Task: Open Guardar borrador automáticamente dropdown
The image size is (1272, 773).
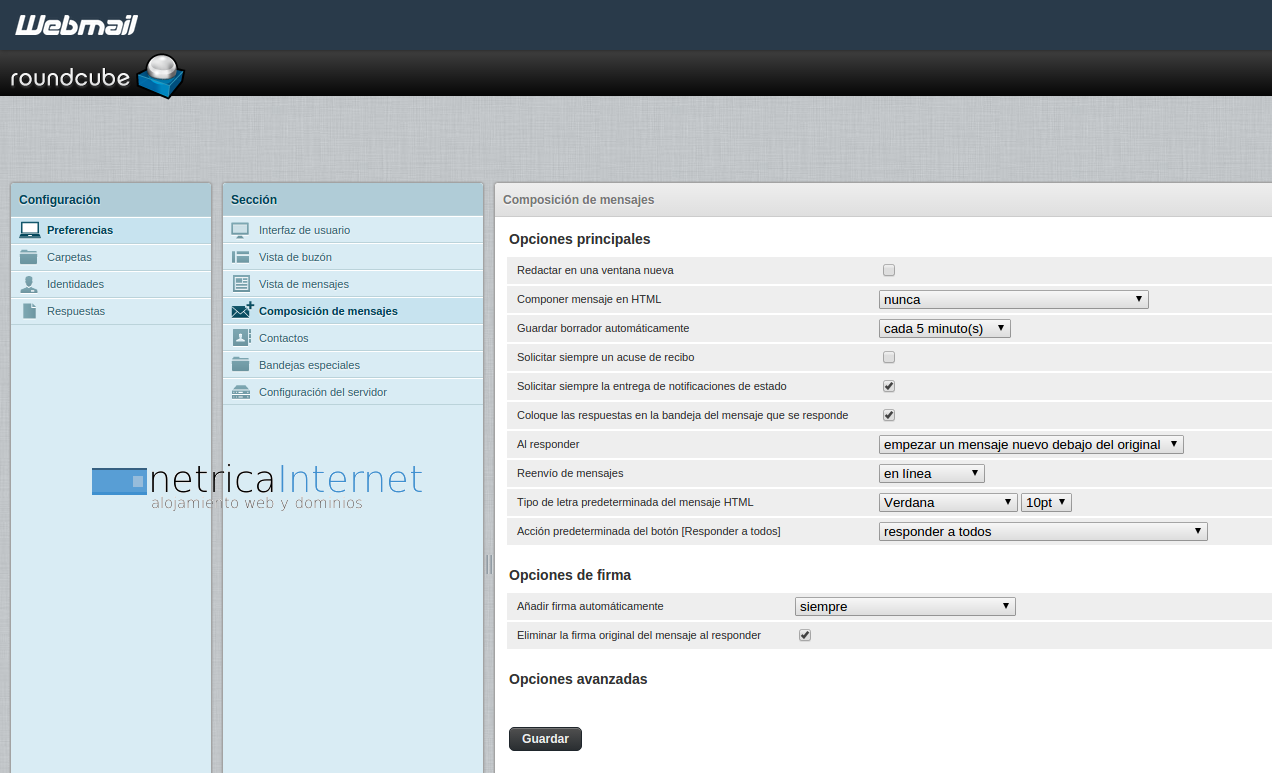Action: [945, 328]
